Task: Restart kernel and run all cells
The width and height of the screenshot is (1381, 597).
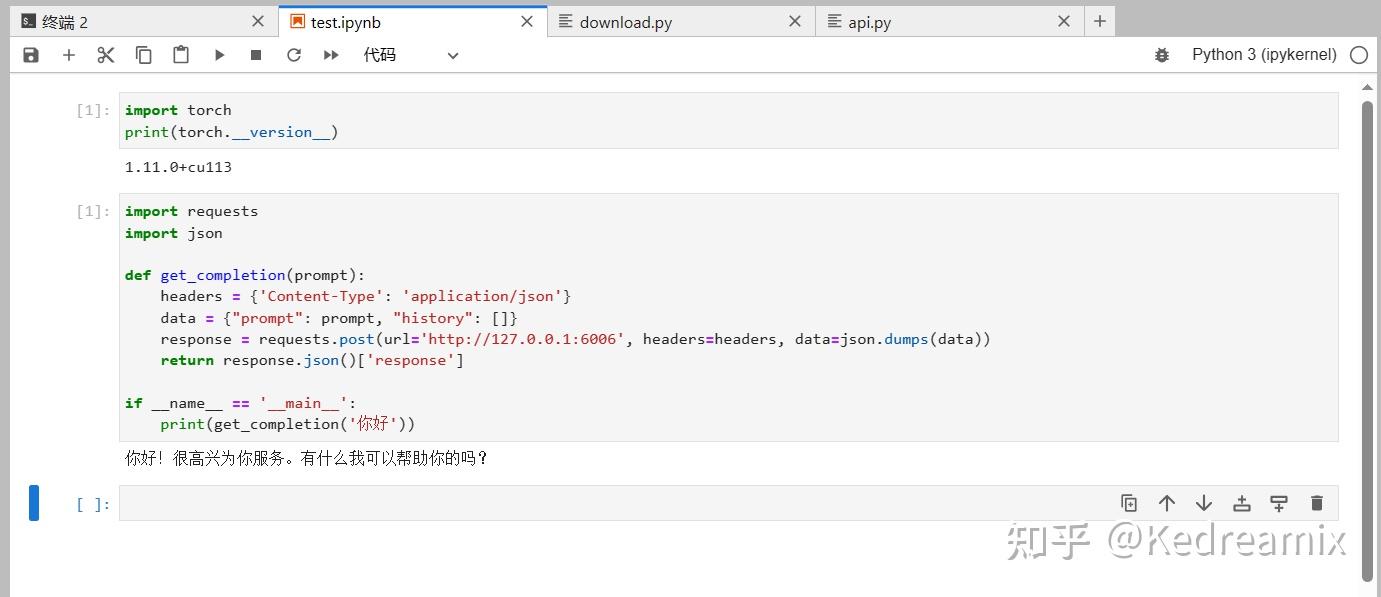Action: pos(331,55)
